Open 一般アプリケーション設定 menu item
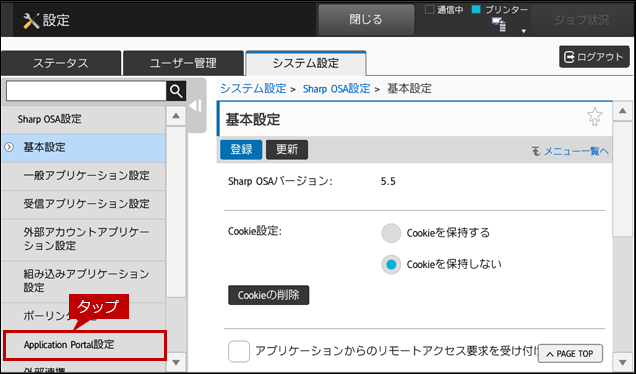636x374 pixels. 83,176
